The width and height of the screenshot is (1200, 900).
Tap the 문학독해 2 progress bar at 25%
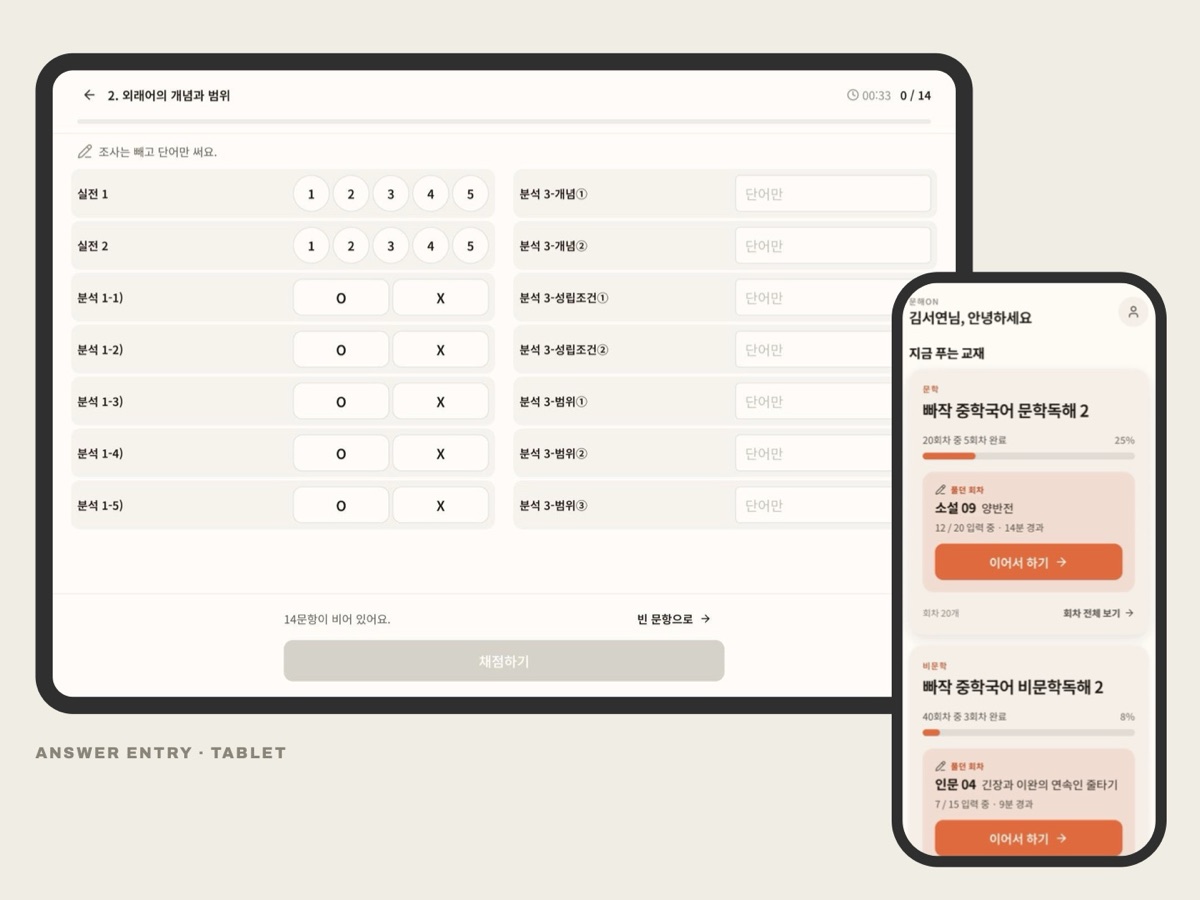tap(1028, 456)
